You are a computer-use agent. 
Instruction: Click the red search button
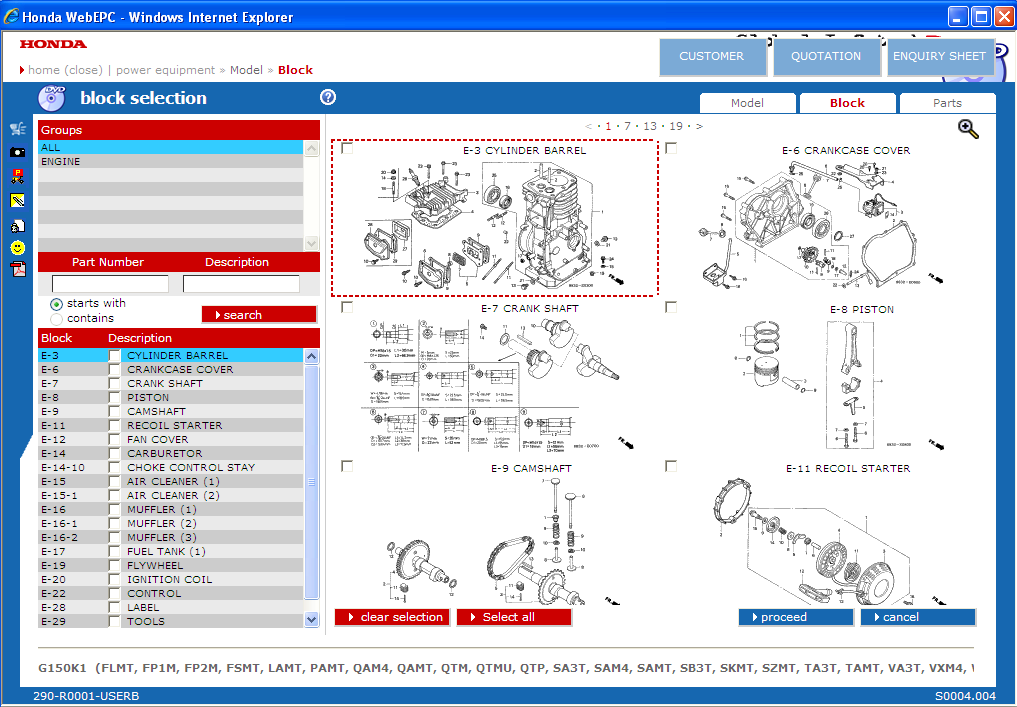click(x=259, y=315)
